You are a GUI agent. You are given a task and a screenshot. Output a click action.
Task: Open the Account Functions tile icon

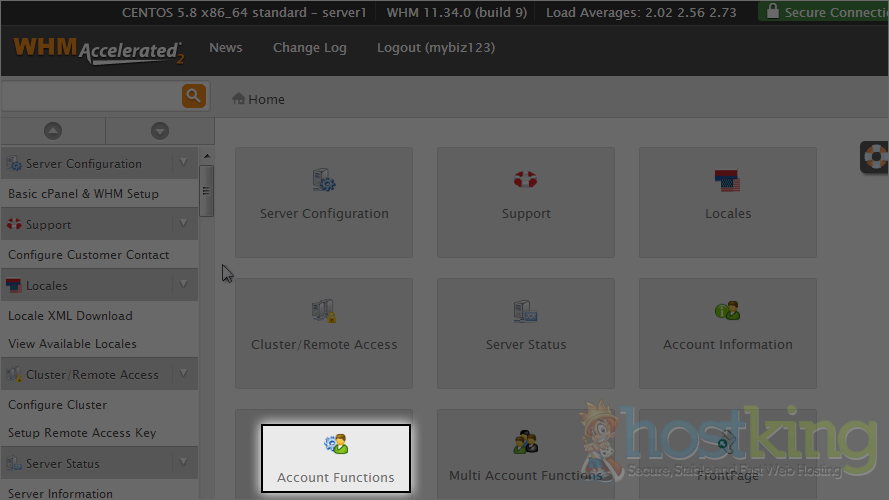click(336, 444)
